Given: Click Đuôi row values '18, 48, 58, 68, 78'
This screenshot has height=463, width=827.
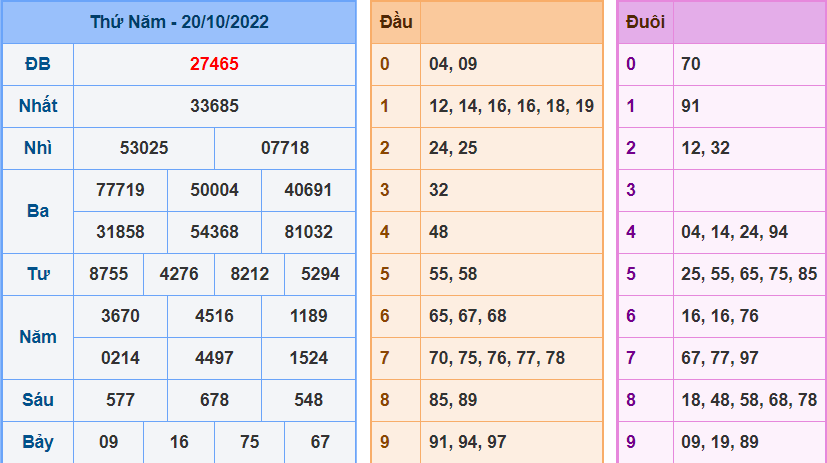Looking at the screenshot, I should (x=749, y=400).
